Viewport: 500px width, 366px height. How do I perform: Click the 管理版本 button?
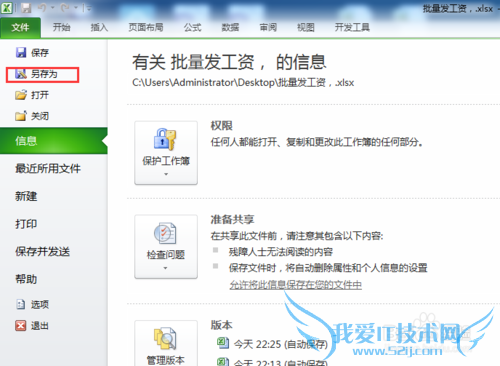(x=166, y=343)
